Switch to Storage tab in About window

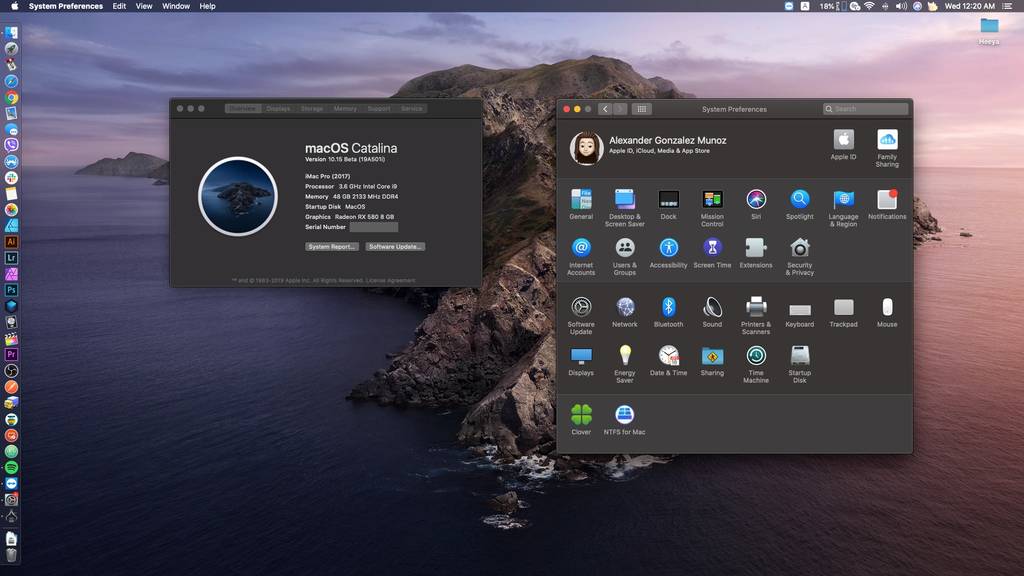(312, 108)
